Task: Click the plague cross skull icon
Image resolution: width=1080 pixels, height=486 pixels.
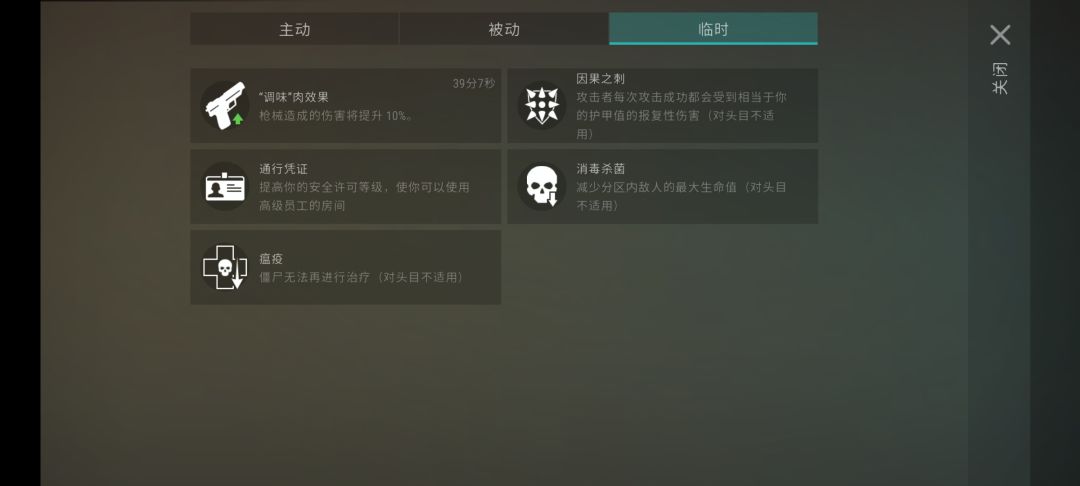Action: click(225, 267)
